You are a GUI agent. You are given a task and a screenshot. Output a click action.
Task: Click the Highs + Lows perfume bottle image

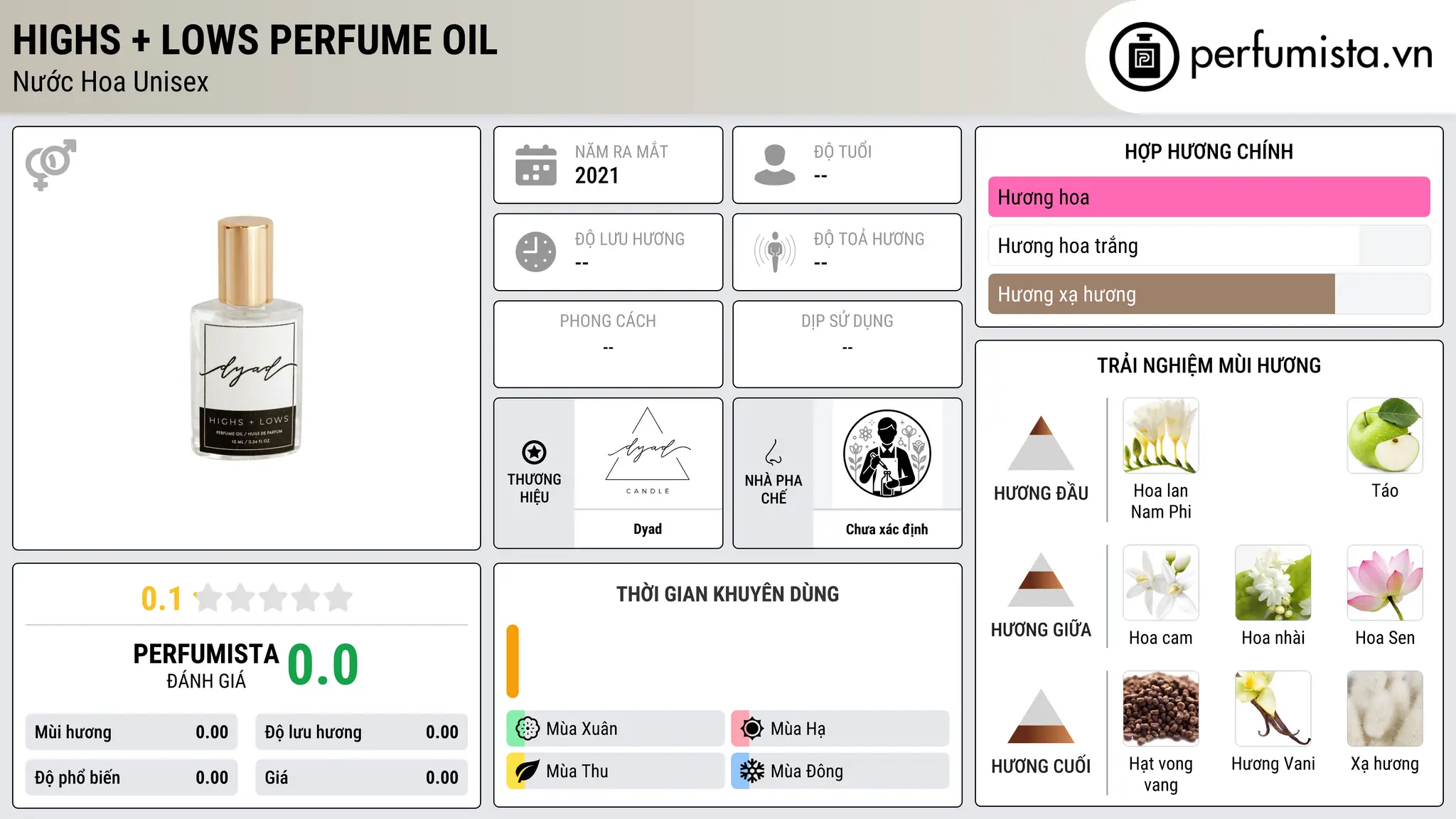(x=246, y=338)
